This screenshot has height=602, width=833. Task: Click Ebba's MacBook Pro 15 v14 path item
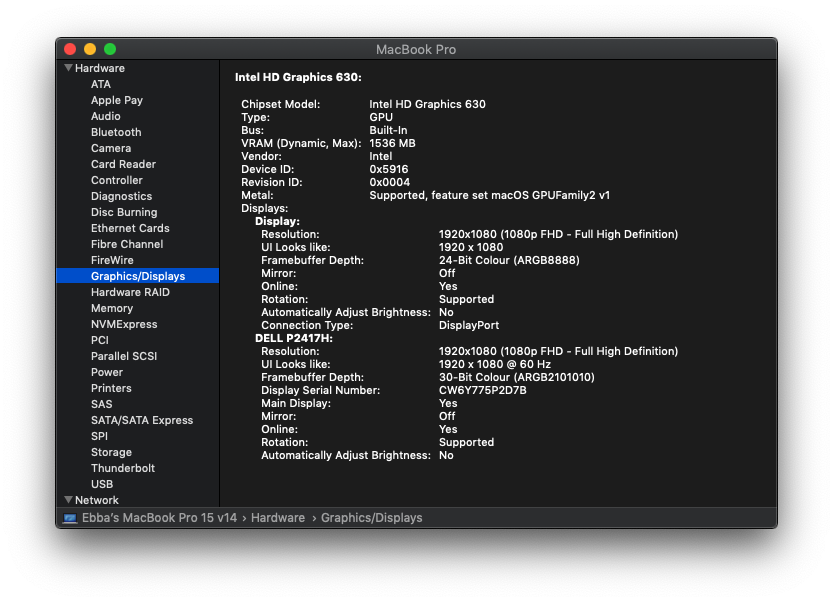click(159, 518)
